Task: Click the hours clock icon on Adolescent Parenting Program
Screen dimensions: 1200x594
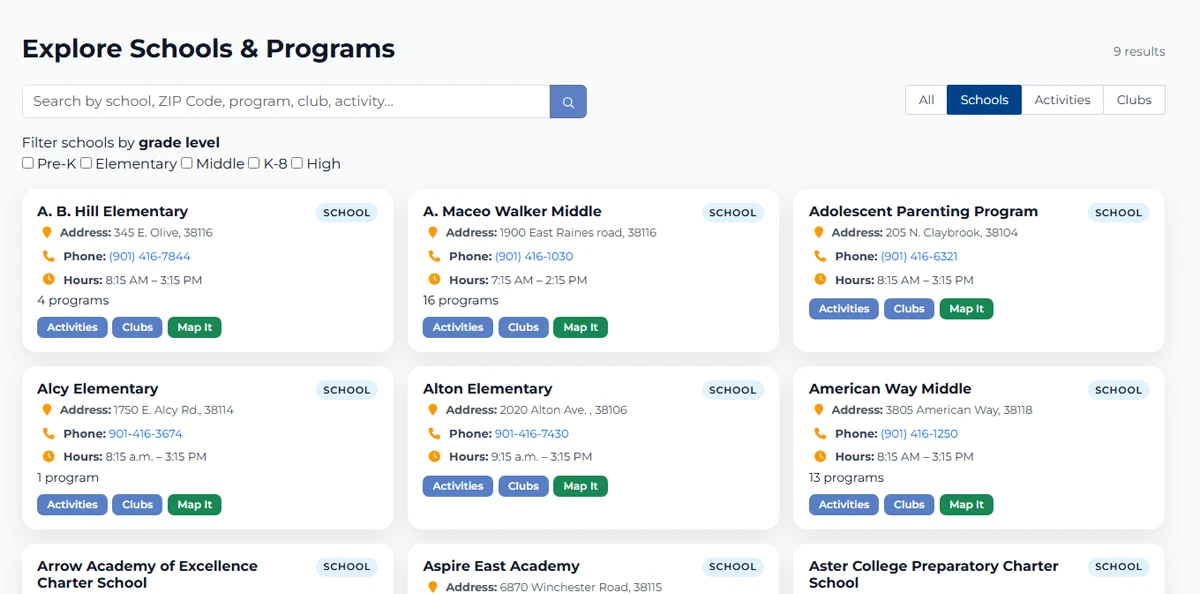Action: pyautogui.click(x=819, y=280)
